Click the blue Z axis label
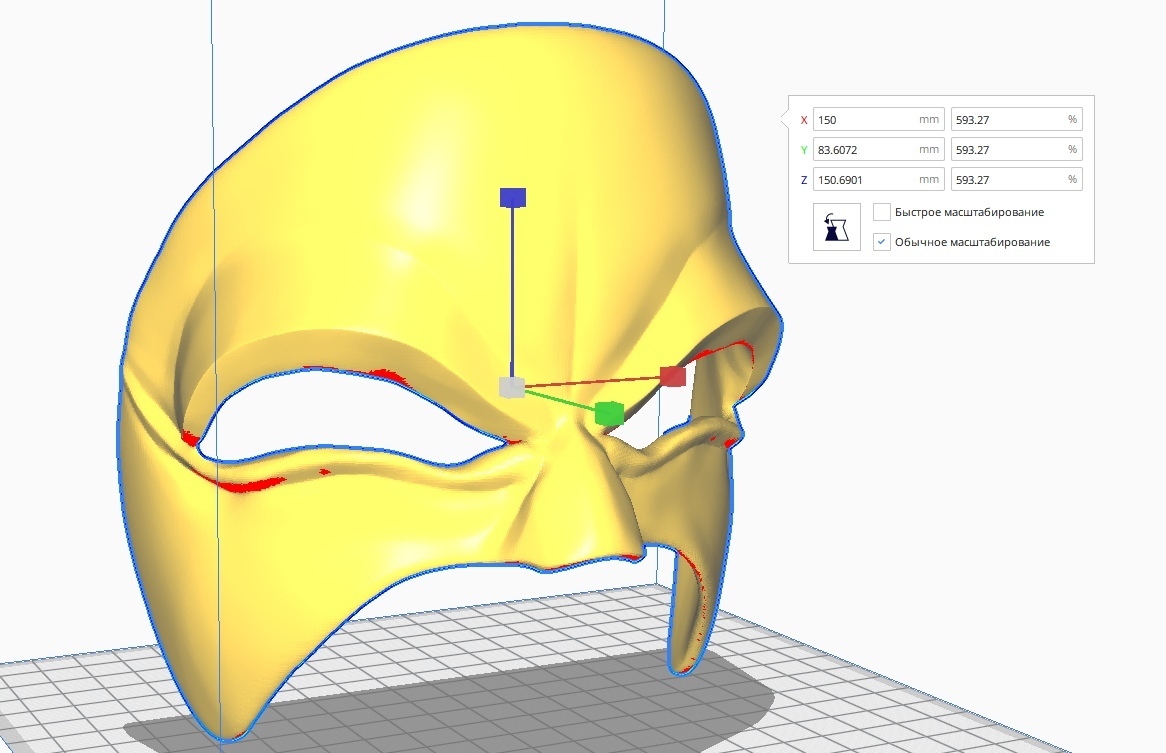Screen dimensions: 1166x753 point(803,179)
